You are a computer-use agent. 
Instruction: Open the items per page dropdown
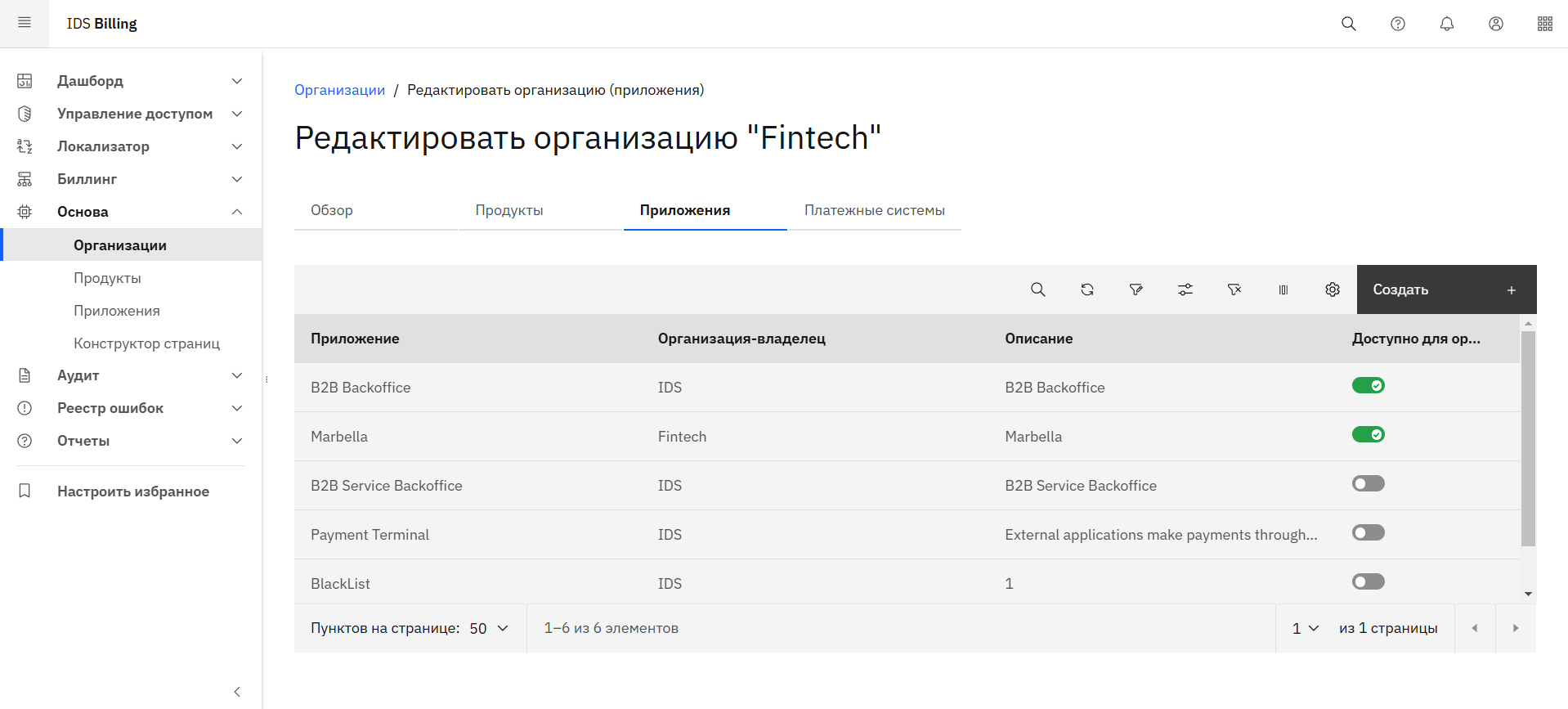(x=489, y=628)
